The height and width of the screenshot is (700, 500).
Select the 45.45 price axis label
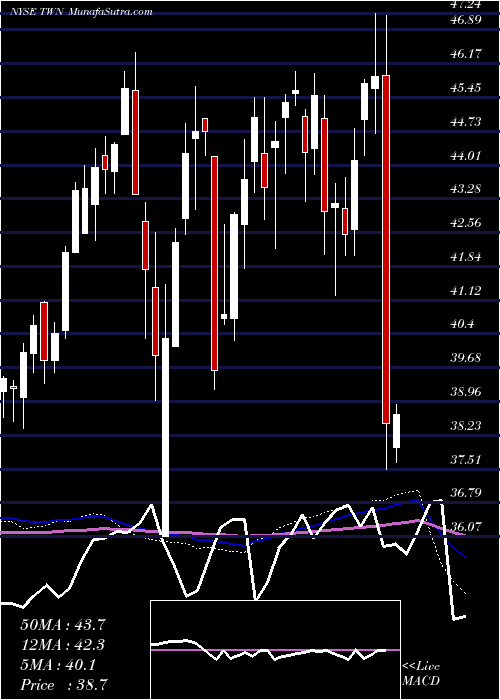coord(465,88)
